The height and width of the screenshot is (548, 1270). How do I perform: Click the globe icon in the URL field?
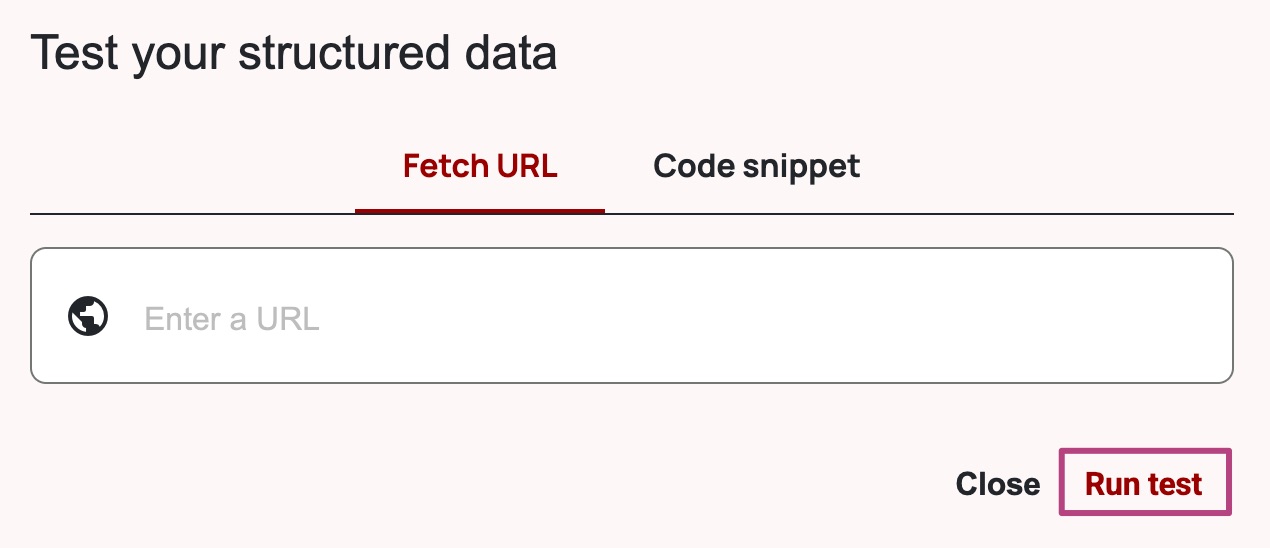(x=88, y=317)
